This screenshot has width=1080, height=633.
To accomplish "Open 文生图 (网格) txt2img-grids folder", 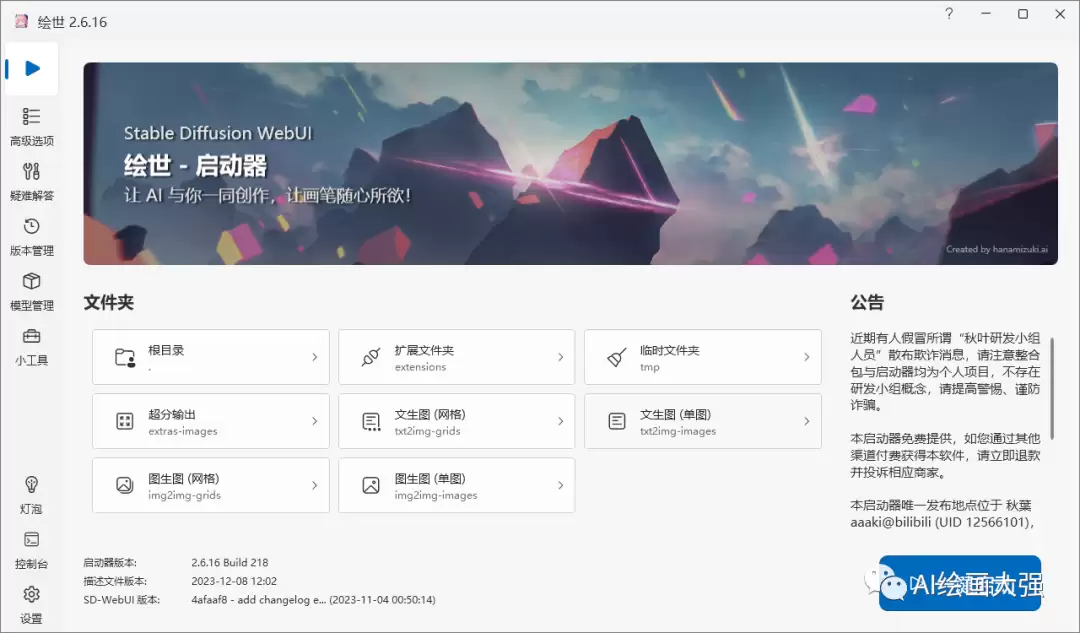I will pos(456,421).
